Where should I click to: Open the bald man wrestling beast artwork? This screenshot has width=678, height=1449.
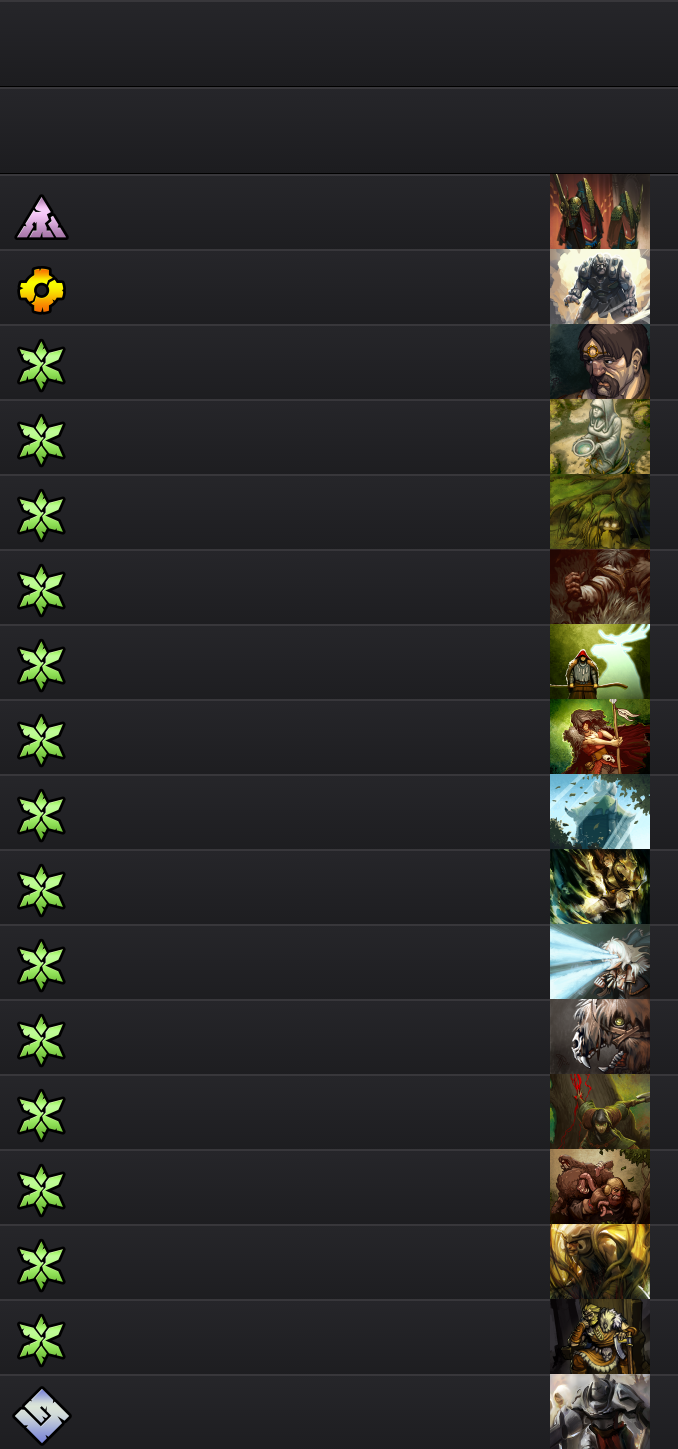coord(600,1187)
